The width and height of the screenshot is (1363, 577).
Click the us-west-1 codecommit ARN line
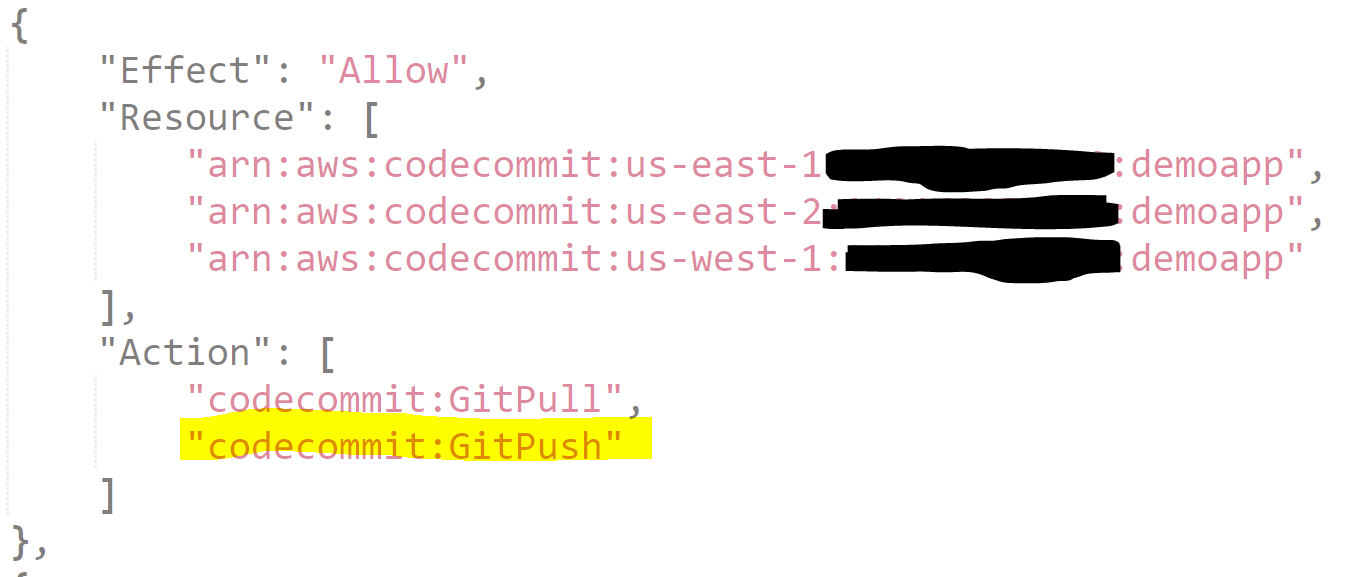(x=745, y=259)
